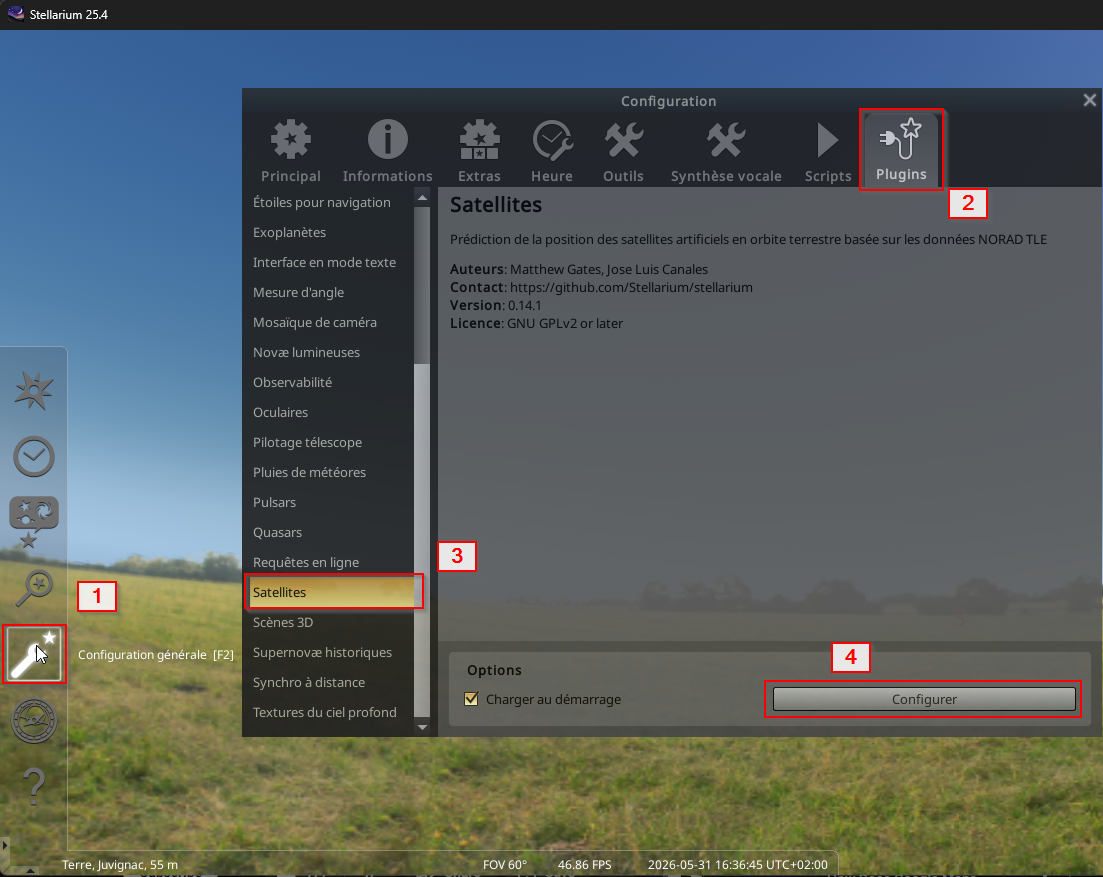Click the date and time status text
Screen dimensions: 1103x877
click(737, 864)
